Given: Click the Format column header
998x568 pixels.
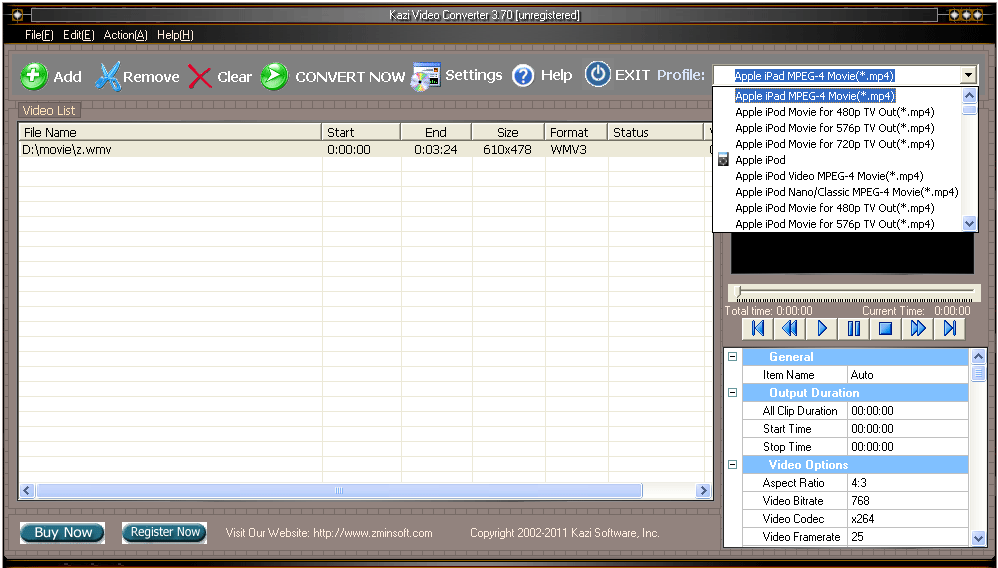Looking at the screenshot, I should [575, 132].
